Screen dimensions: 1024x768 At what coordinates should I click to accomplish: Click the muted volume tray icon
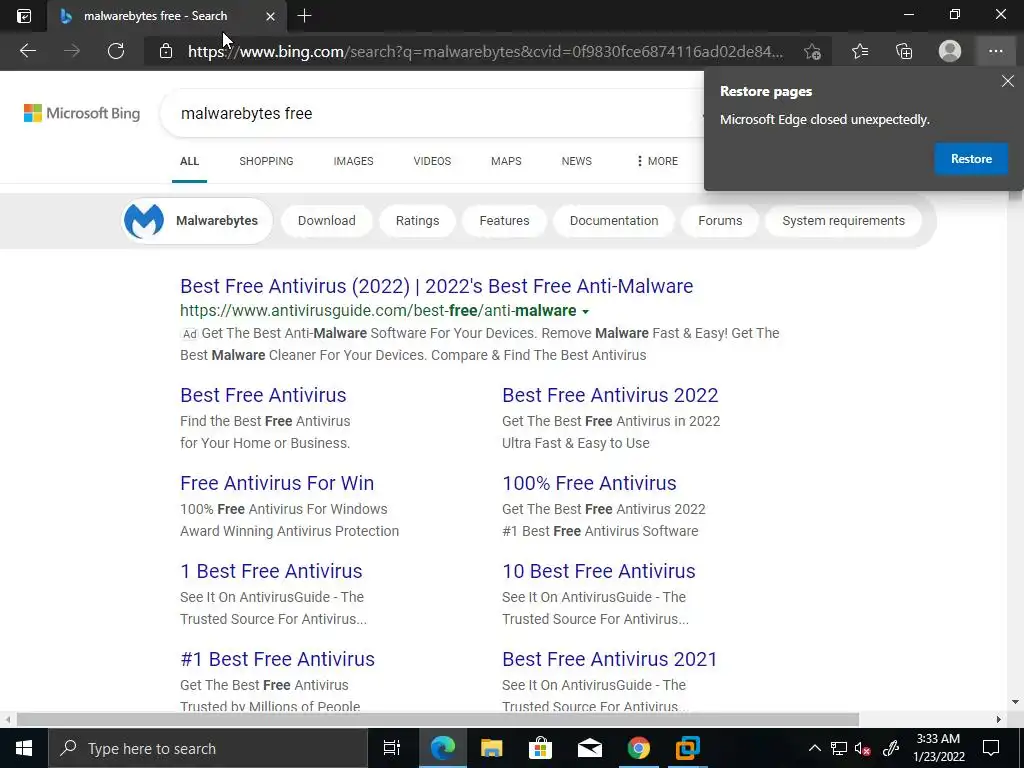(863, 749)
